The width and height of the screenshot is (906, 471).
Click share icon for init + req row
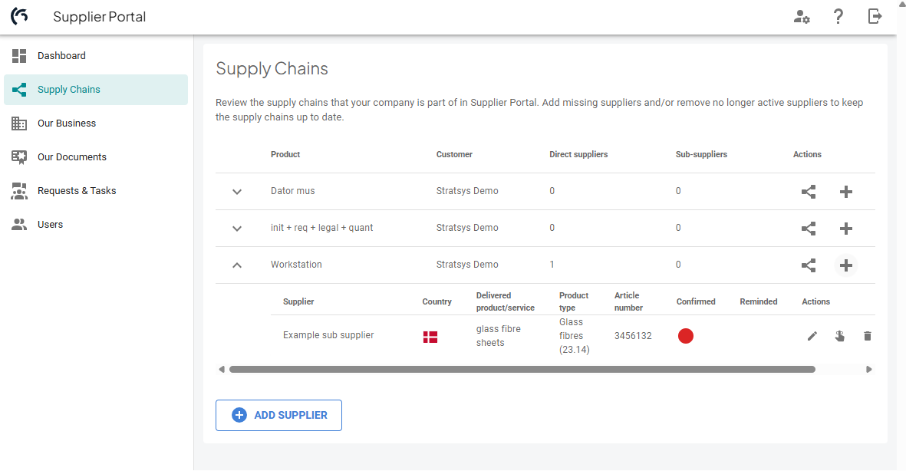[x=808, y=228]
